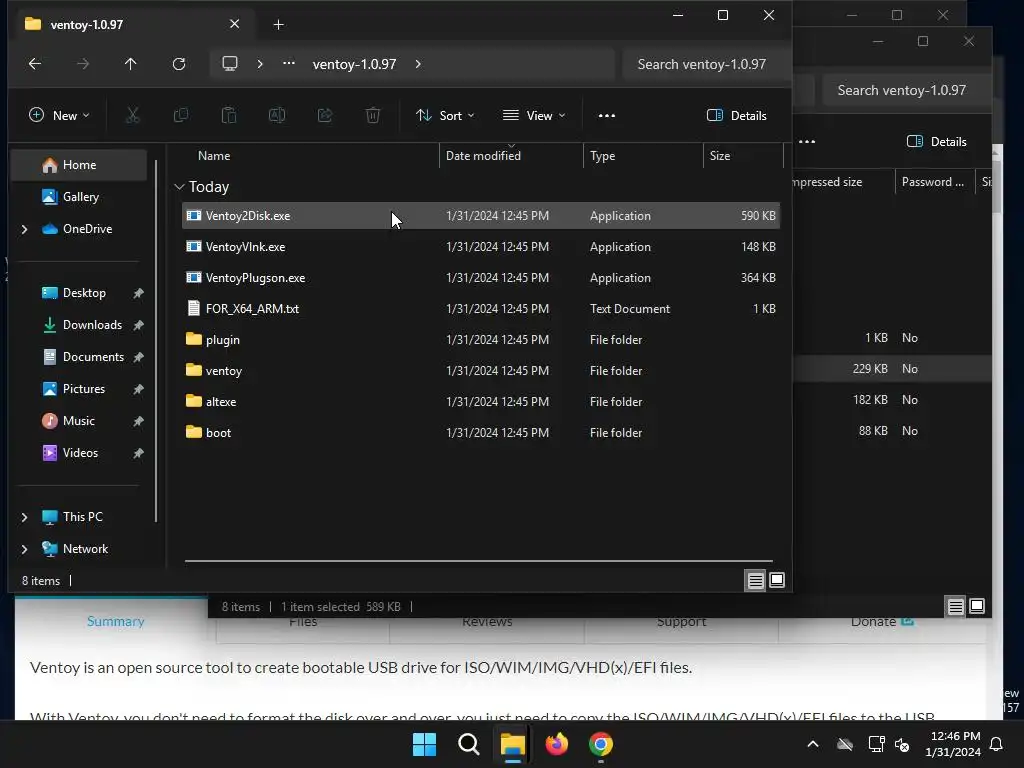This screenshot has width=1024, height=768.
Task: Select the altexe folder
Action: [481, 402]
